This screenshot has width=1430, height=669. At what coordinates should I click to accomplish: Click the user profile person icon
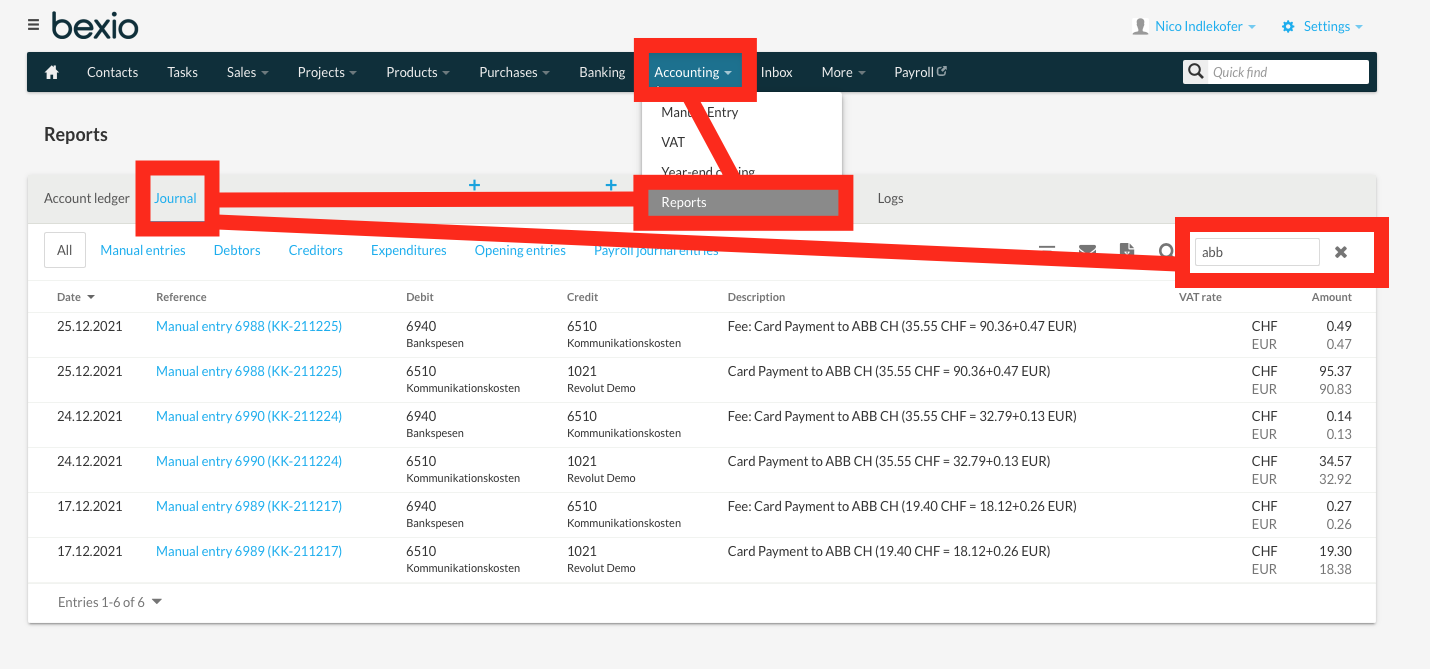tap(1141, 25)
